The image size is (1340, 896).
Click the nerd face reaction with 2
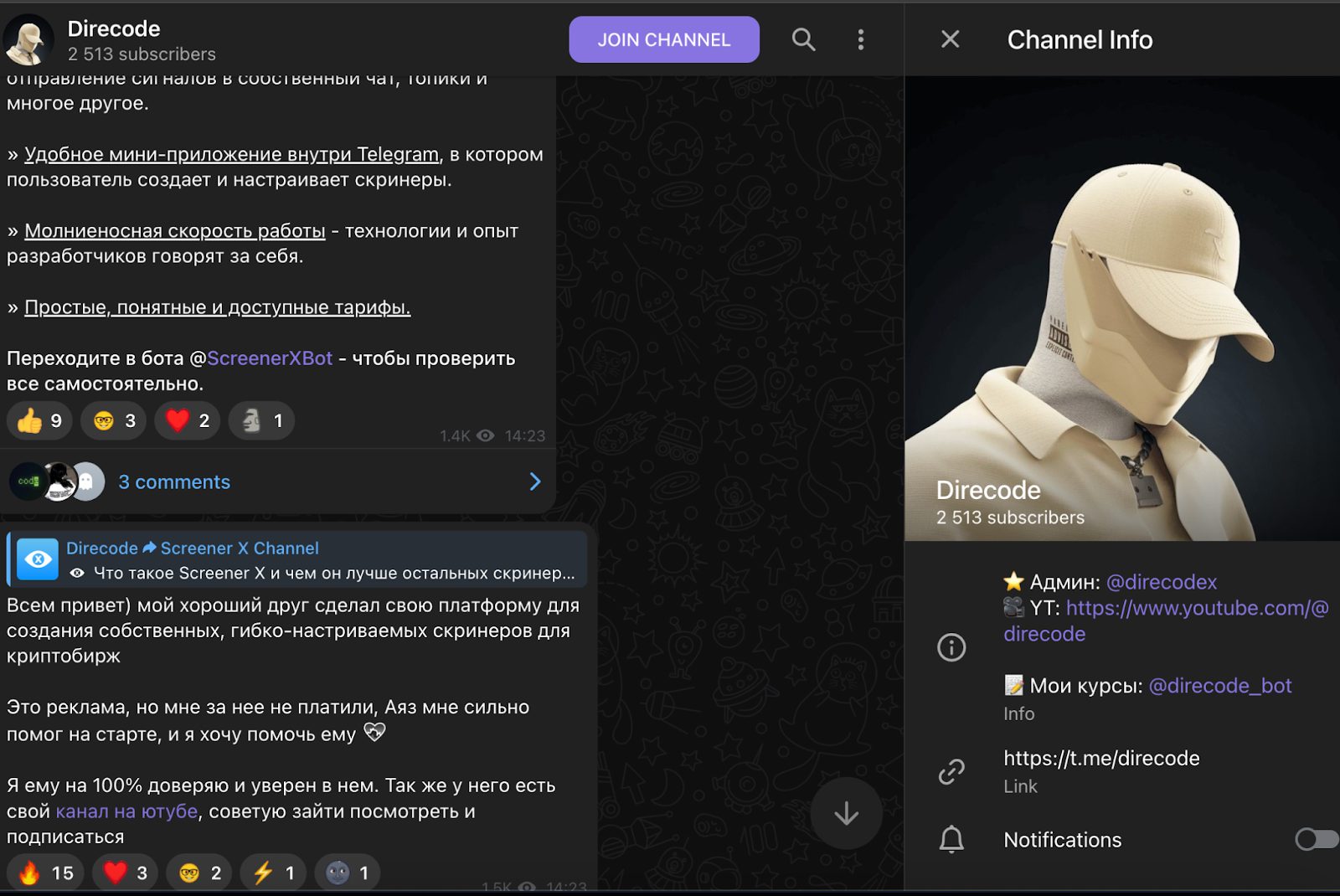199,873
